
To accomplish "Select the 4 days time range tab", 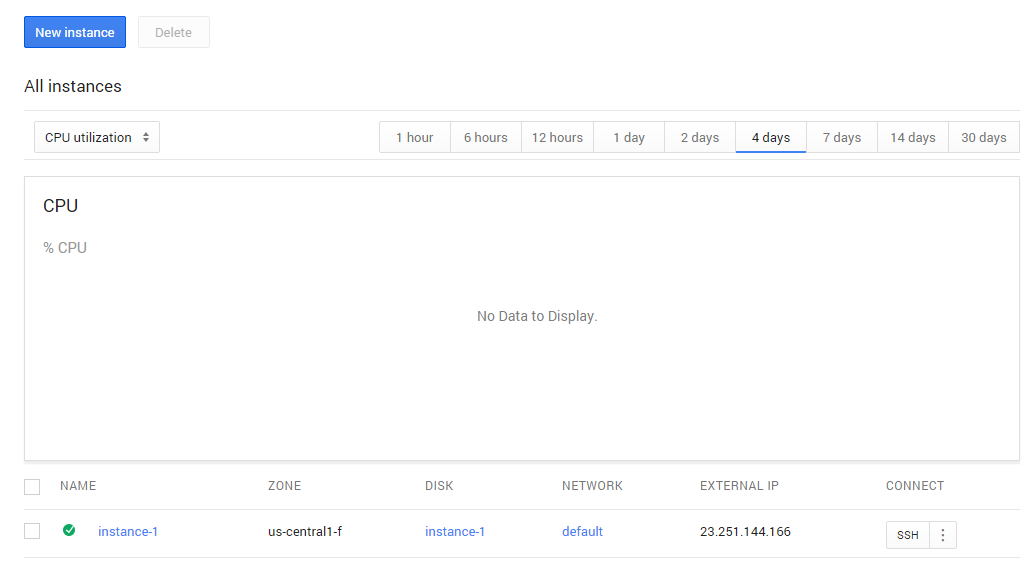I will point(771,138).
